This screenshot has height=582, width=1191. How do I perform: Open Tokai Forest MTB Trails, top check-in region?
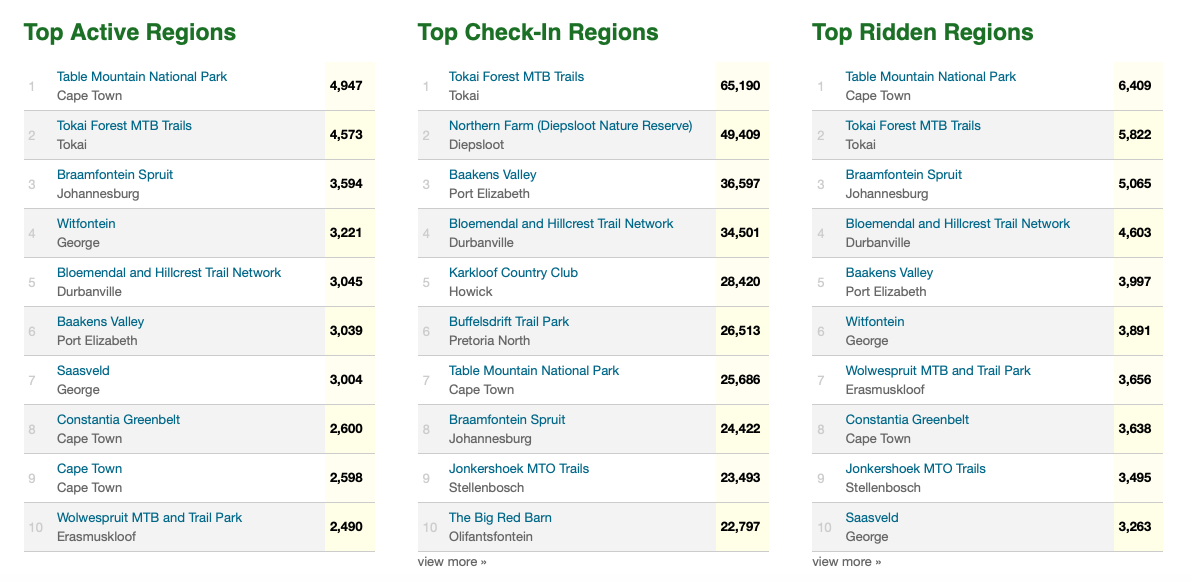click(516, 77)
